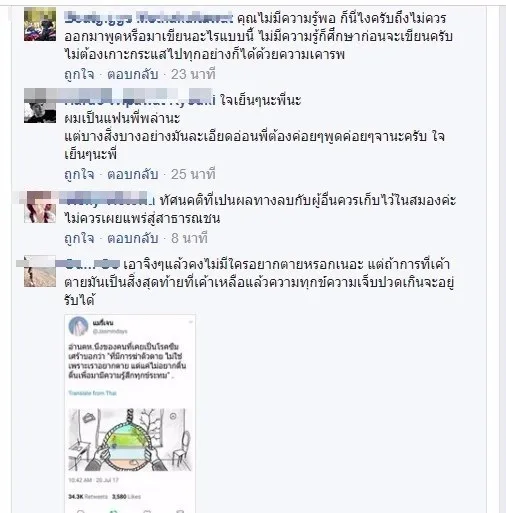Like the comment posted 23 นาที ago
Image resolution: width=506 pixels, height=513 pixels.
coord(79,74)
